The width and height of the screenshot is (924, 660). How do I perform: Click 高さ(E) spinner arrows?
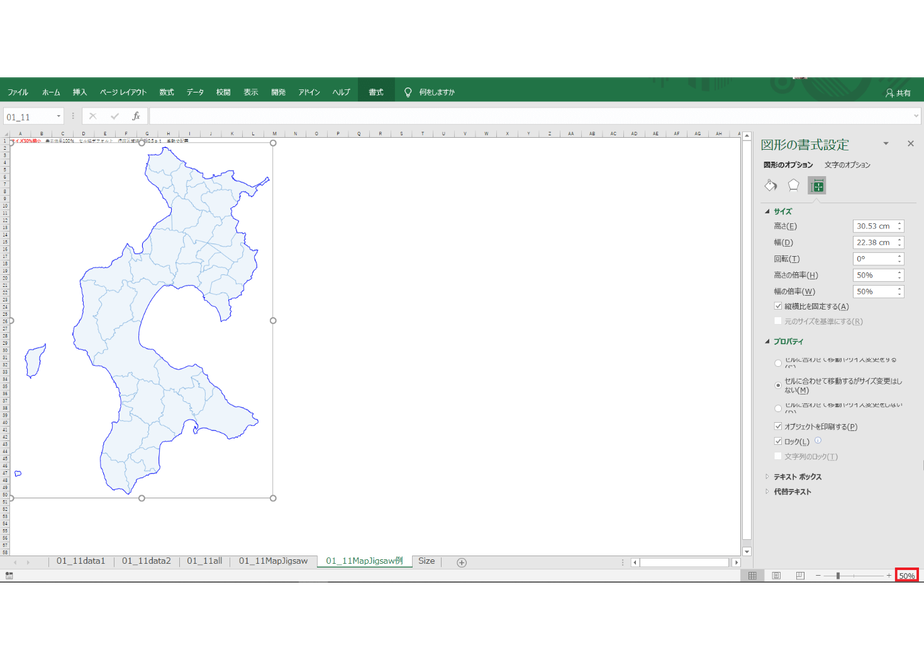pos(900,226)
